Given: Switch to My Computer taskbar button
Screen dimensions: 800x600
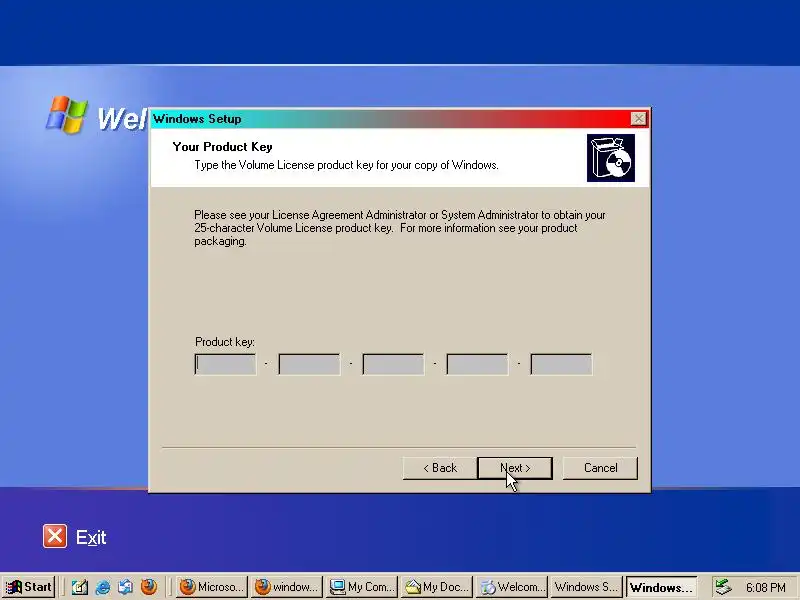Looking at the screenshot, I should 362,587.
